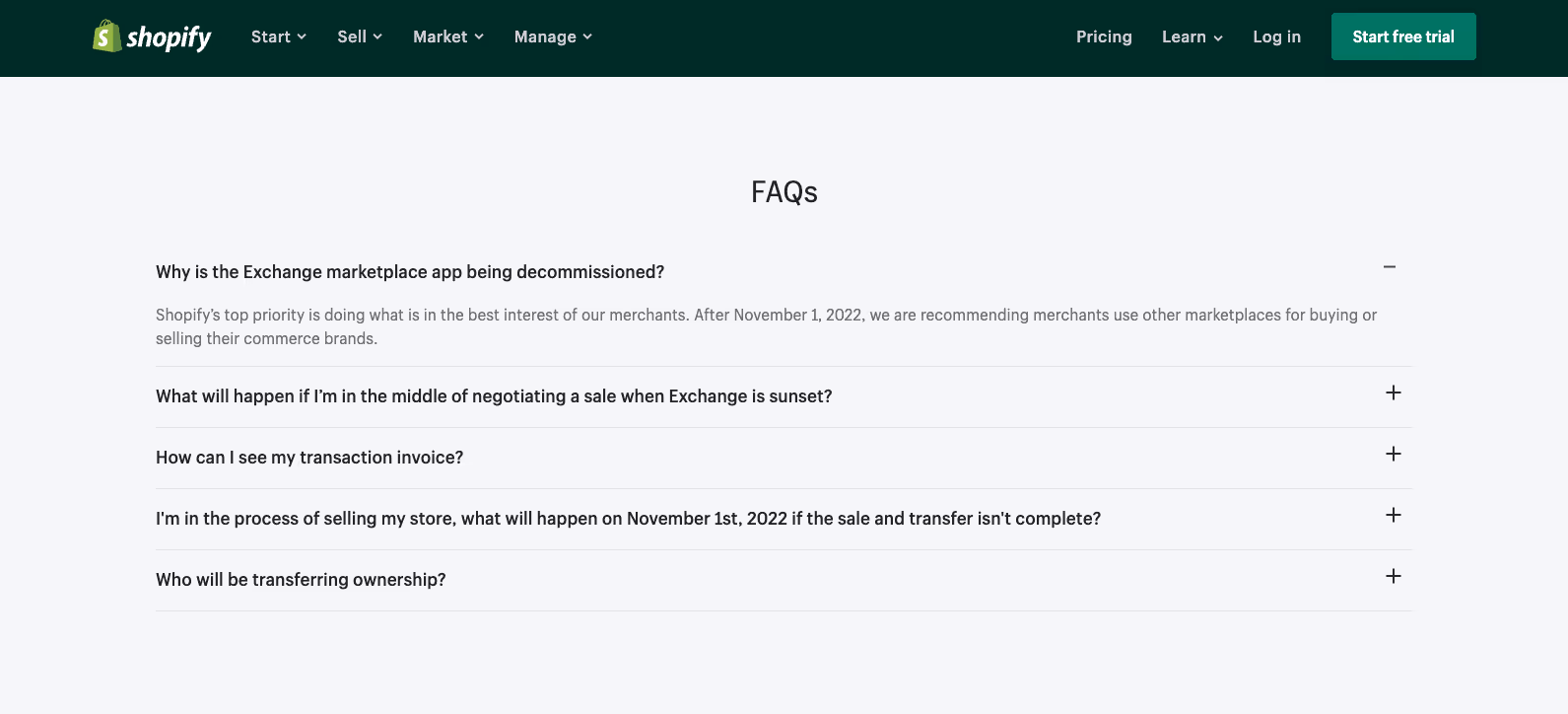Viewport: 1568px width, 714px height.
Task: Open the Manage menu dropdown
Action: click(553, 36)
